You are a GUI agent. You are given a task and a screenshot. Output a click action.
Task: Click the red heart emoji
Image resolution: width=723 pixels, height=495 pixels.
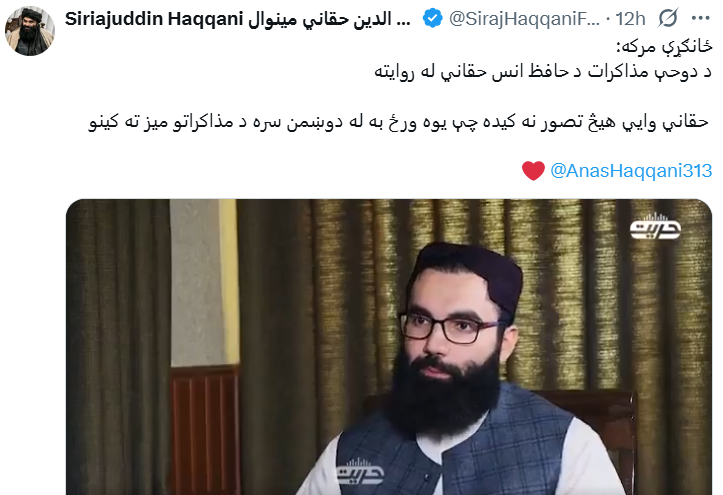click(x=533, y=171)
